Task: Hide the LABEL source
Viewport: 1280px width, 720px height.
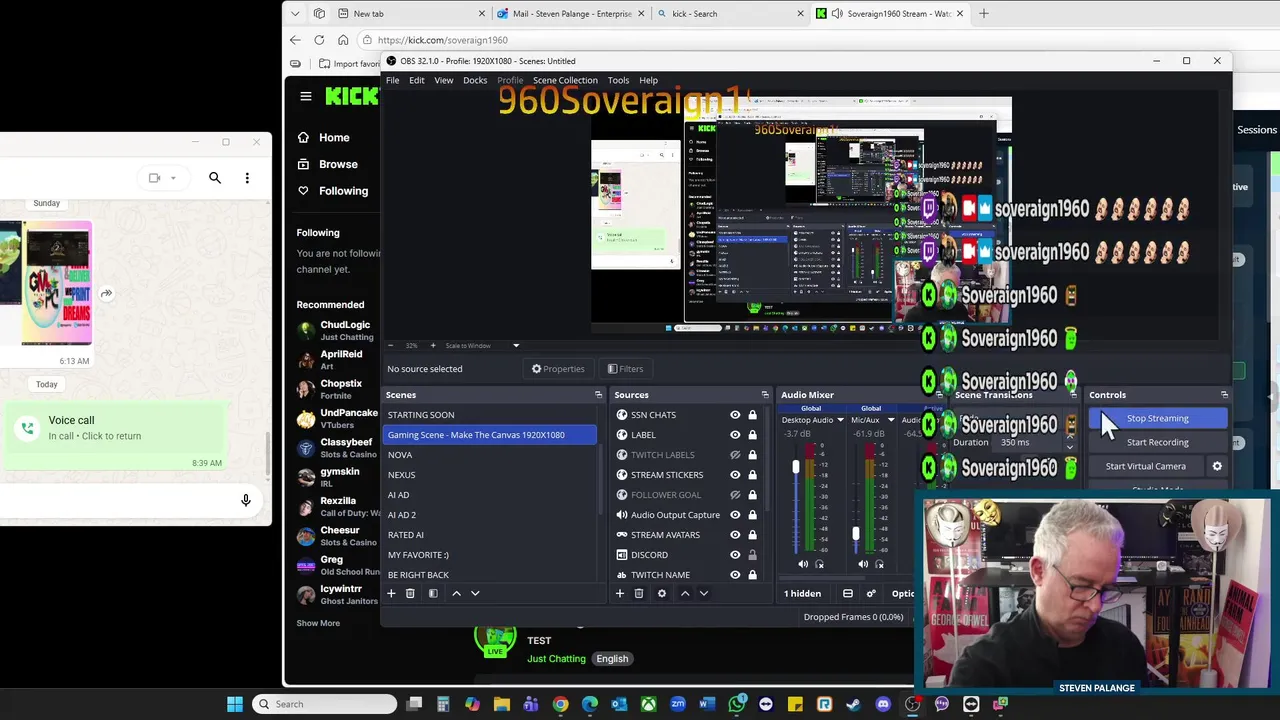Action: click(x=735, y=435)
